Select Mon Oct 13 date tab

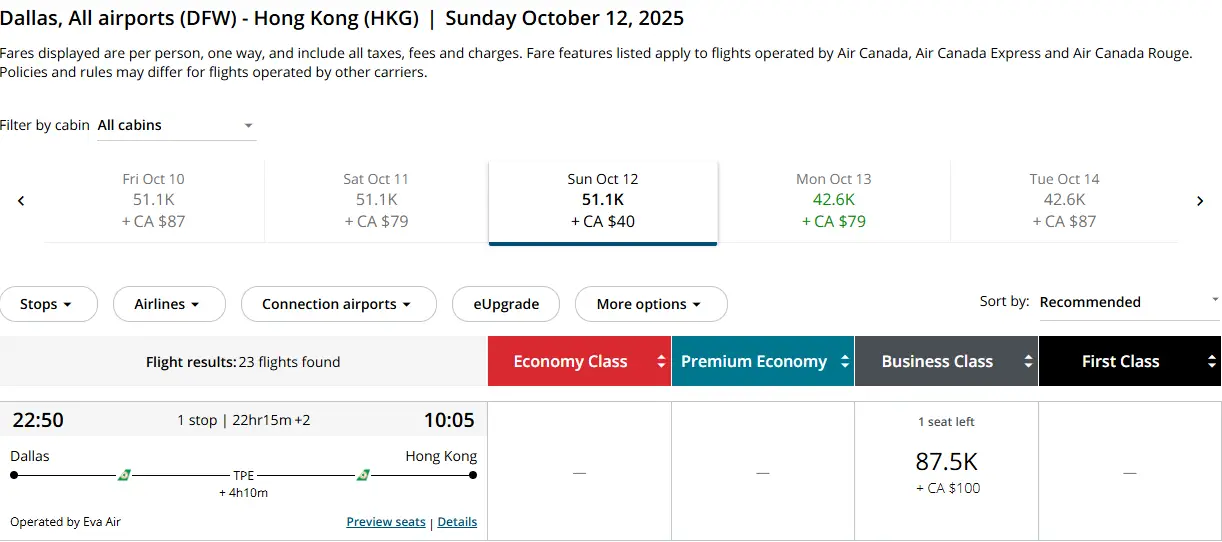coord(834,201)
